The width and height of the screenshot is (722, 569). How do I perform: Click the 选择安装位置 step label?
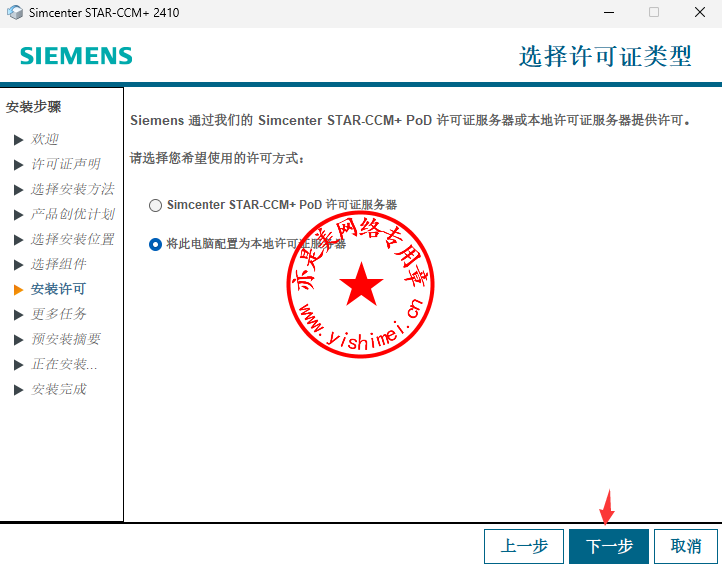(x=72, y=239)
